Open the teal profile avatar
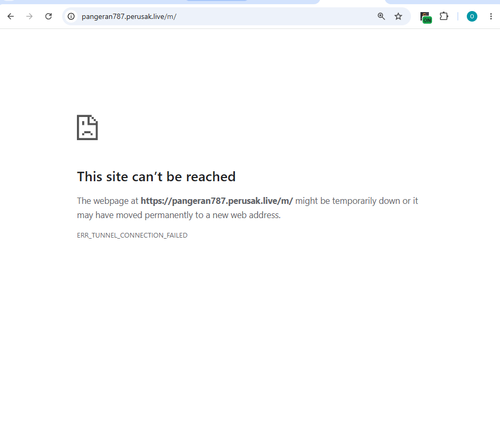The height and width of the screenshot is (442, 500). pyautogui.click(x=472, y=16)
